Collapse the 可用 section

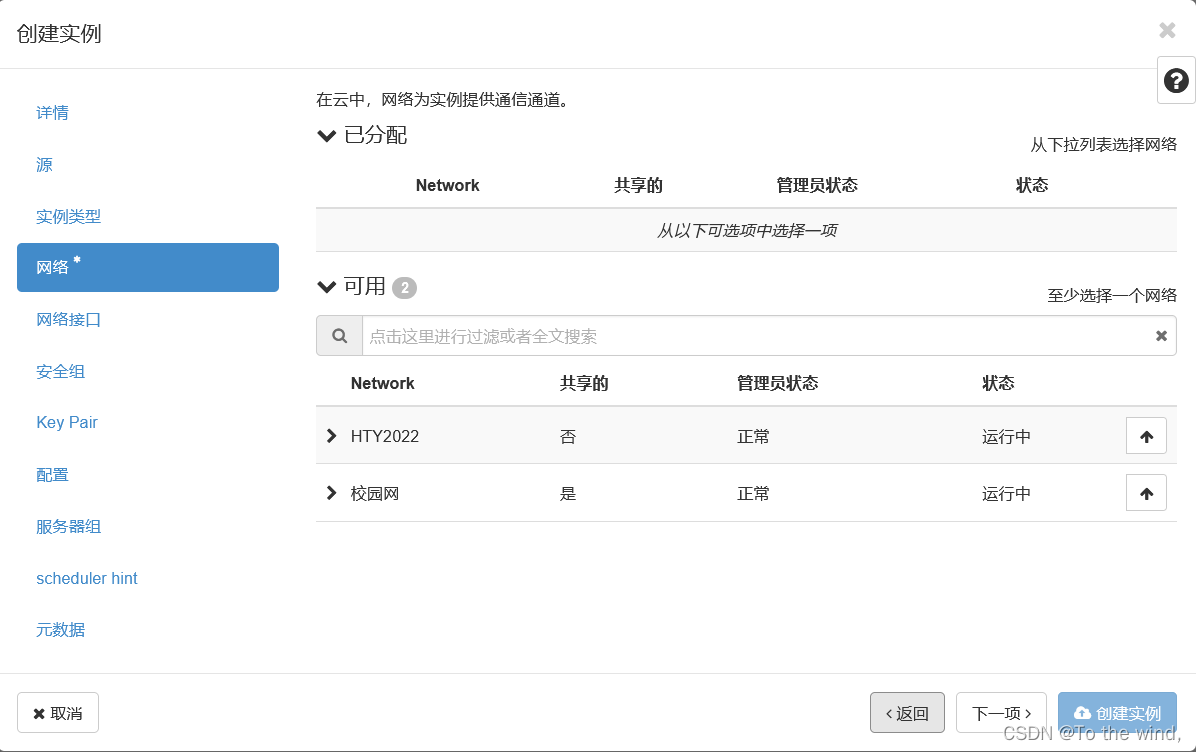click(326, 287)
